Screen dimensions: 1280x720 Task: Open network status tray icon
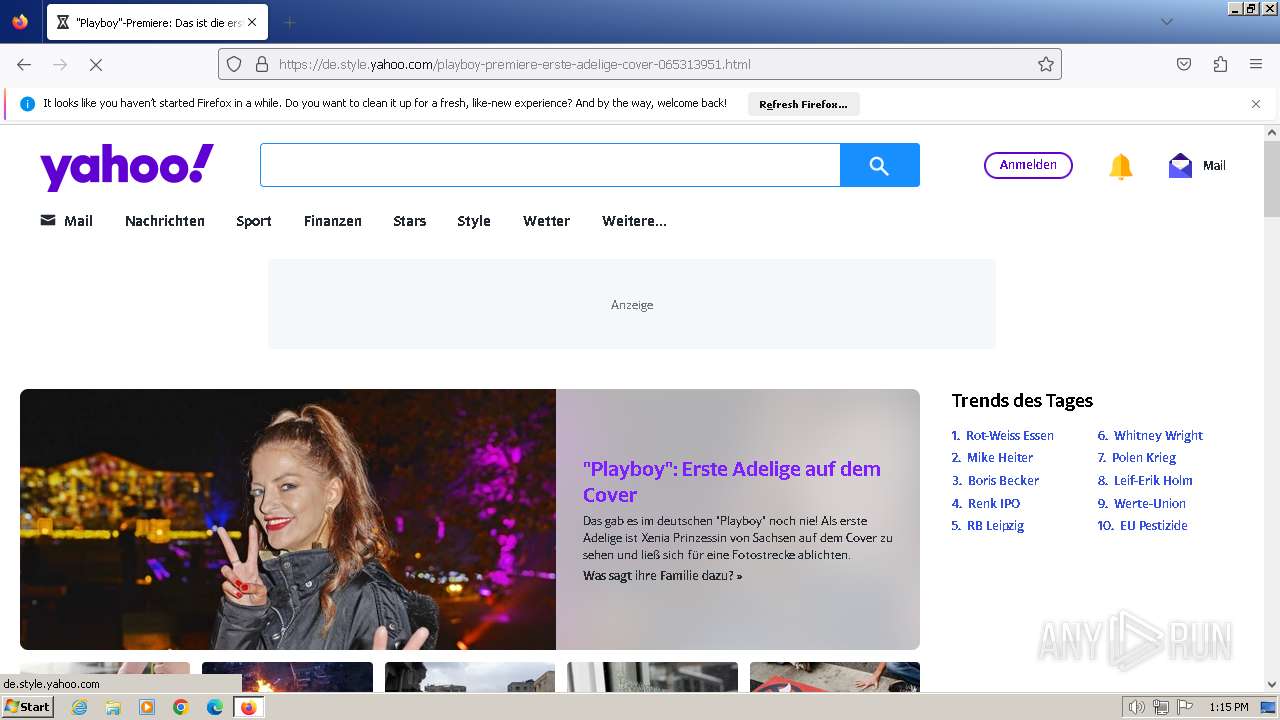pos(1161,707)
